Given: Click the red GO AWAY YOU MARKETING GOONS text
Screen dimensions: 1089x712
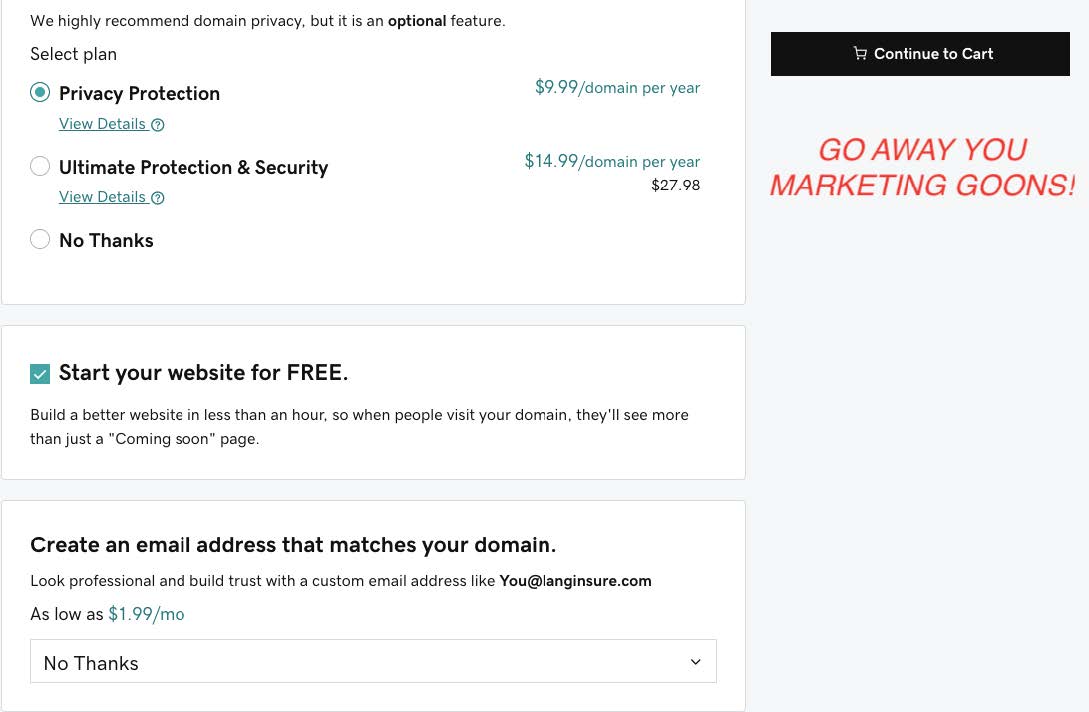Looking at the screenshot, I should tap(922, 167).
